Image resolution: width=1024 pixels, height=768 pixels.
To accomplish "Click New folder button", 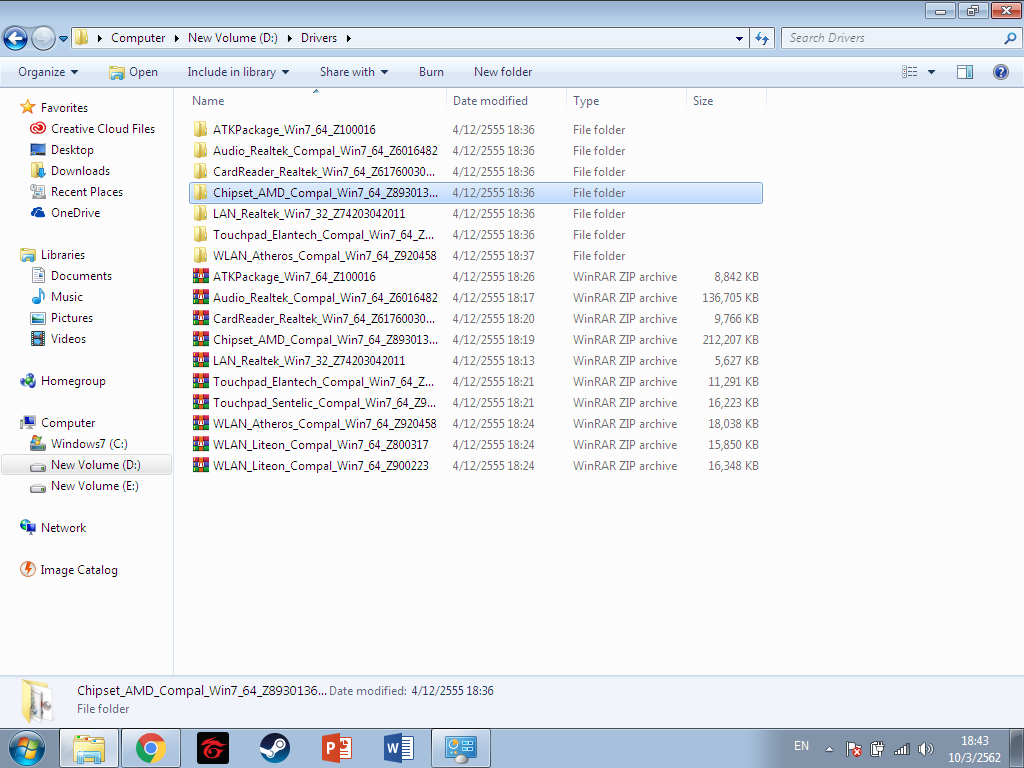I will coord(503,72).
